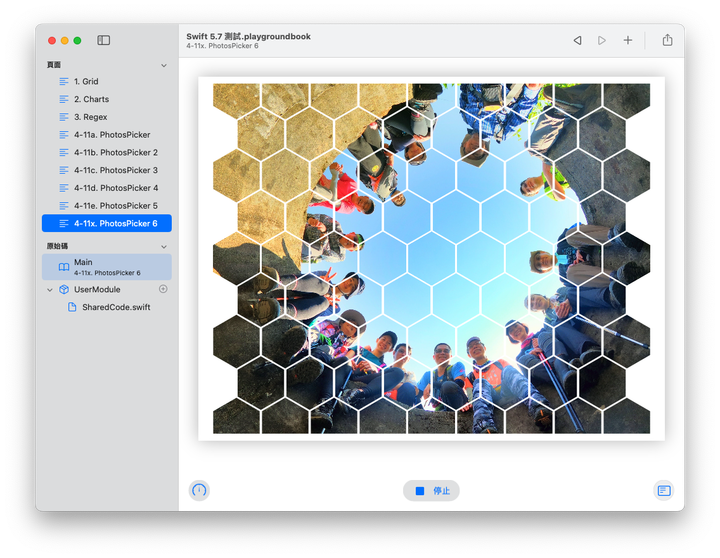Select 4-11c. PhotosPicker 3 page

click(x=107, y=170)
